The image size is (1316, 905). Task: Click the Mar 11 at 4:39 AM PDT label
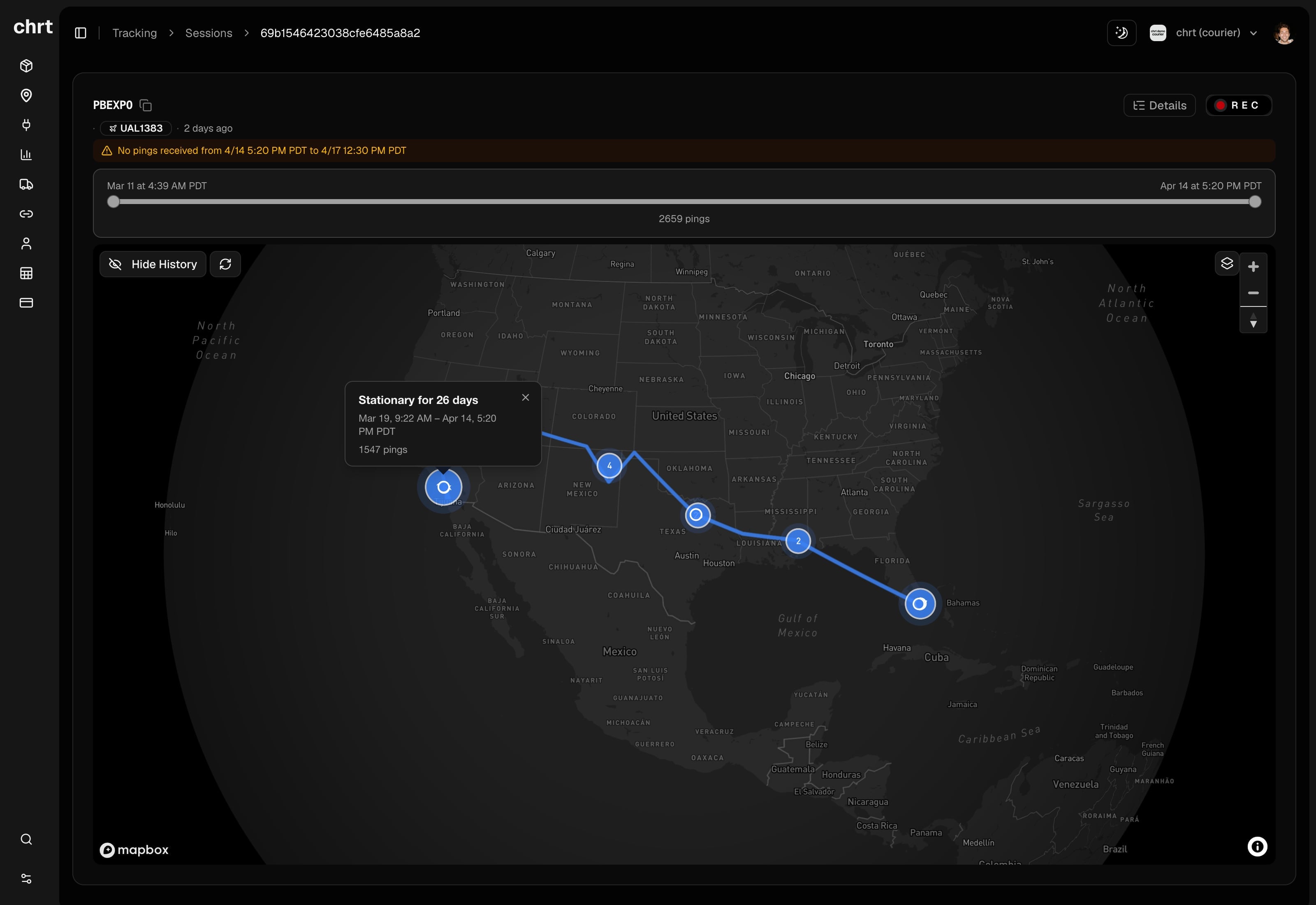(x=157, y=186)
